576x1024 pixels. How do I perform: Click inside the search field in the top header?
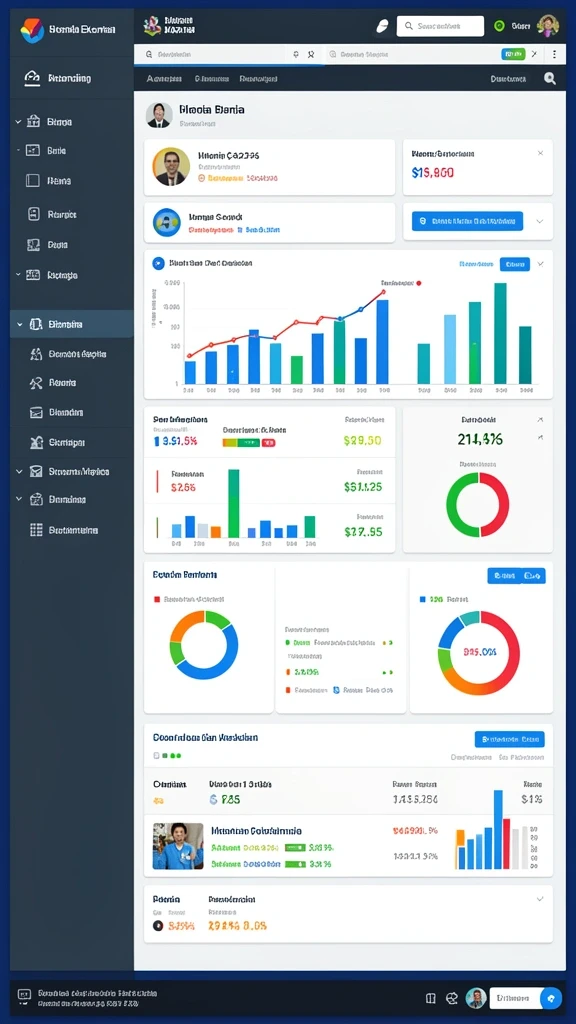pyautogui.click(x=440, y=26)
